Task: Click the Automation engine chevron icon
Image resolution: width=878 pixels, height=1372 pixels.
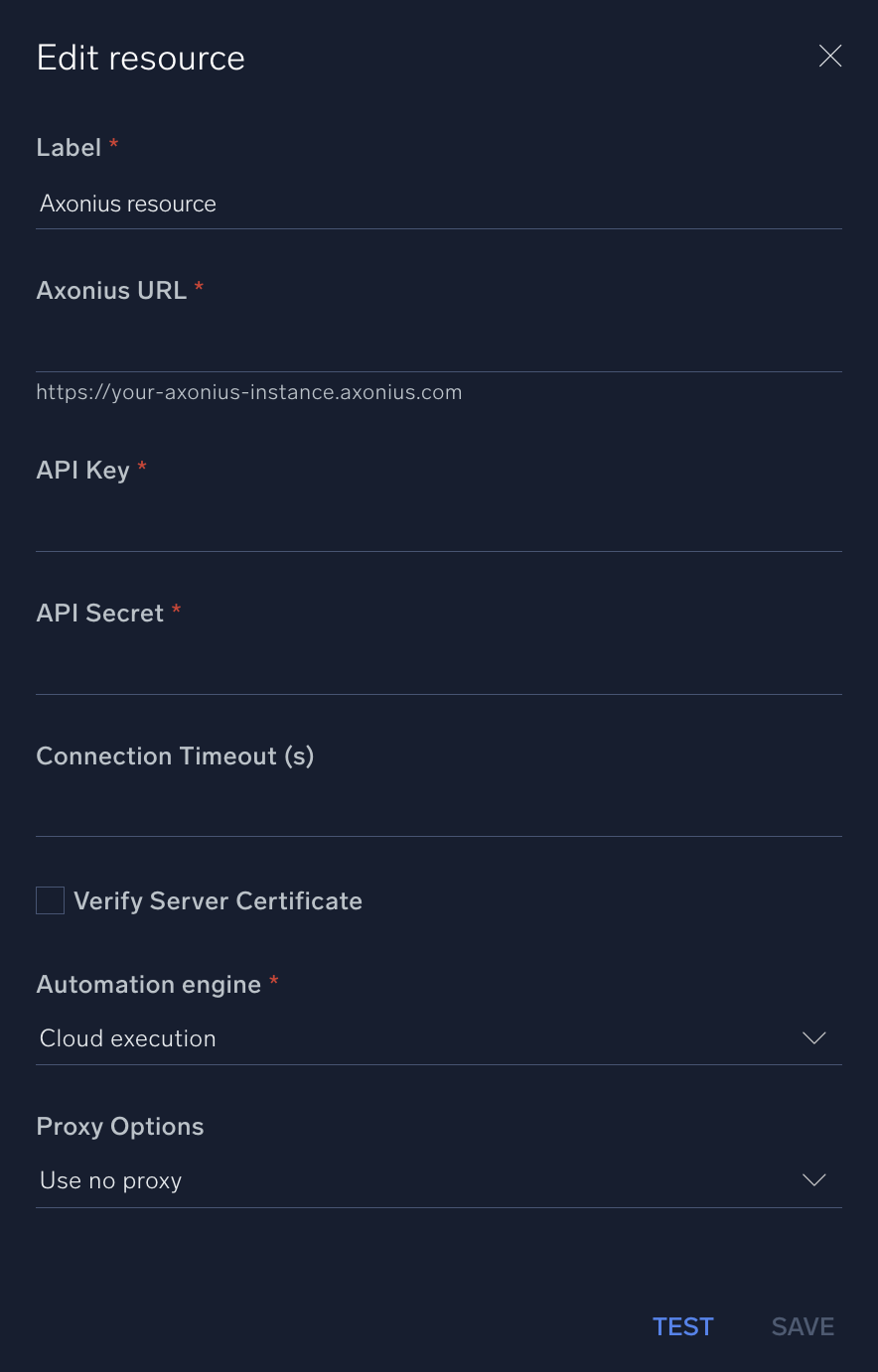Action: click(x=814, y=1037)
